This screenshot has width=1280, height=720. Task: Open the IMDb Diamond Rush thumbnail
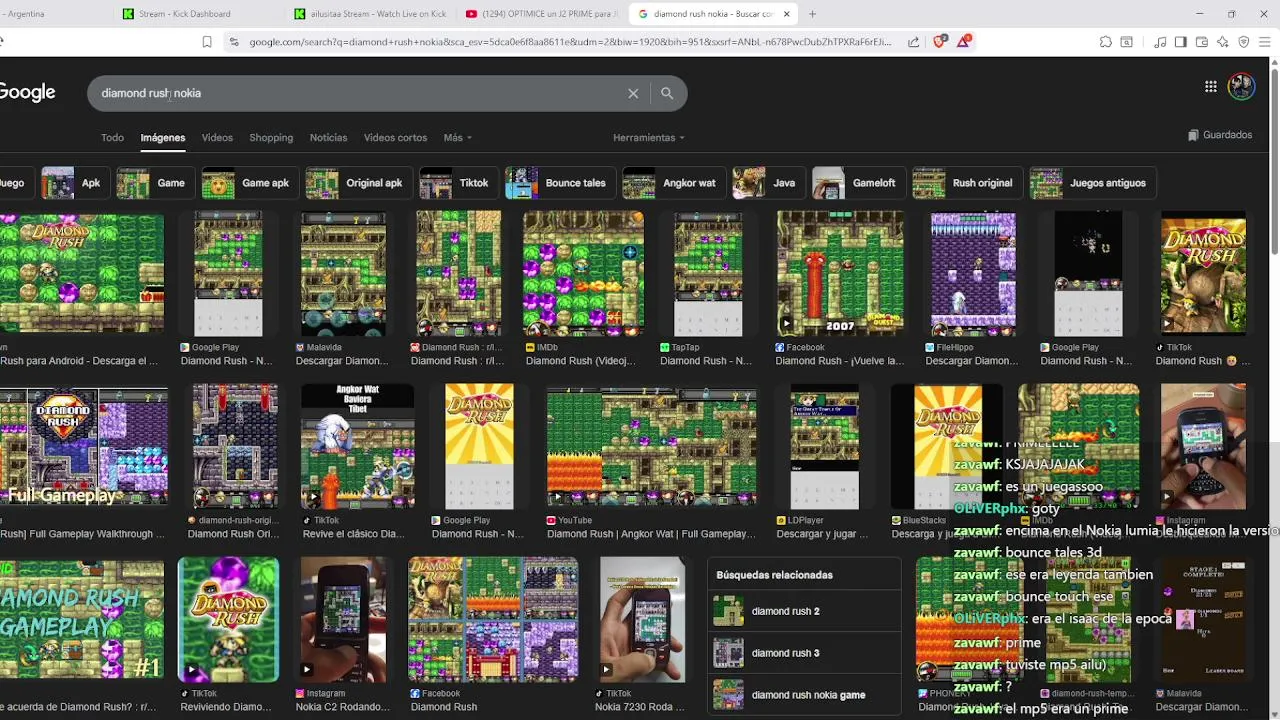(x=583, y=273)
